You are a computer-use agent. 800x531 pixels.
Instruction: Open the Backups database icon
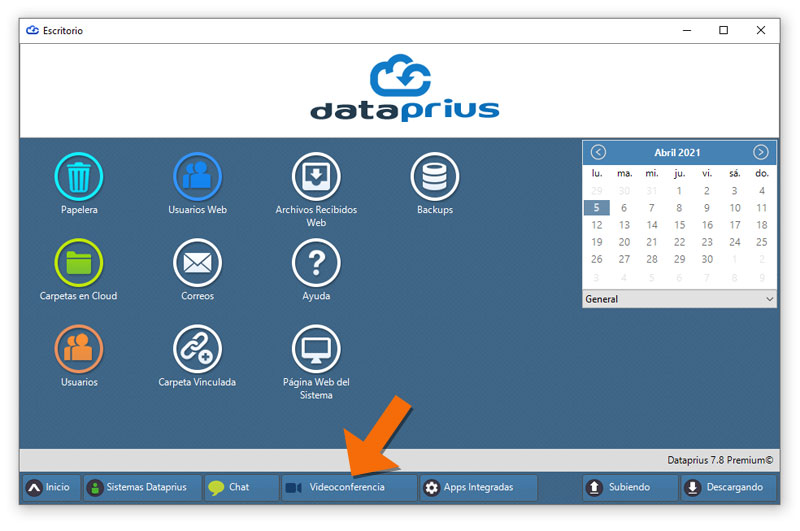pos(435,176)
